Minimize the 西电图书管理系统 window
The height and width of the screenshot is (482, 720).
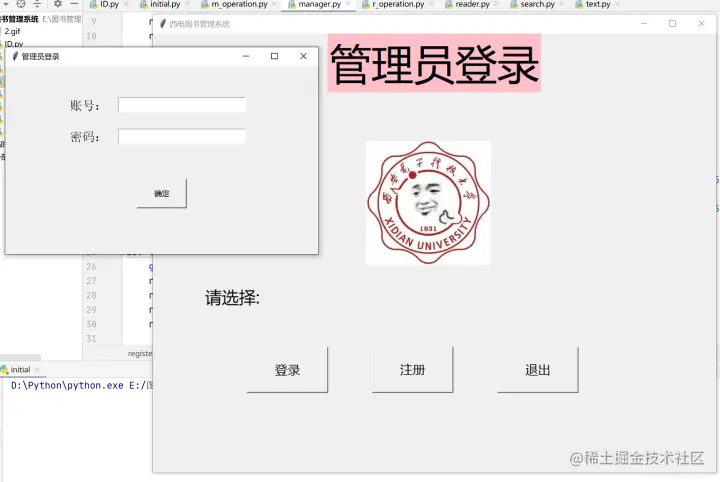click(644, 23)
